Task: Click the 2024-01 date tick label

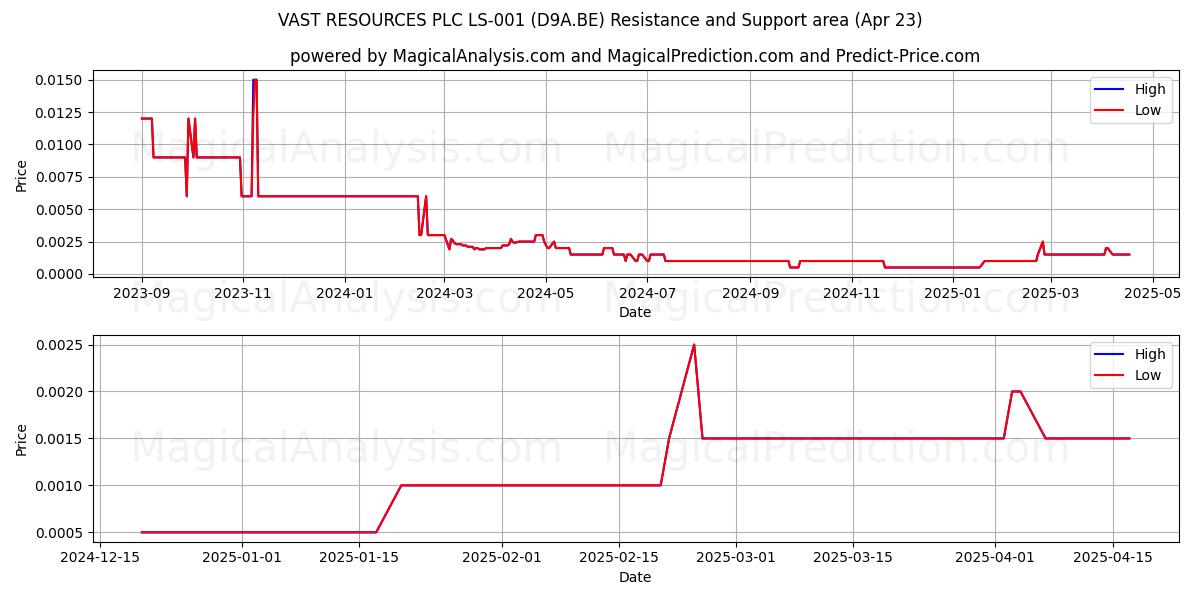Action: (345, 293)
